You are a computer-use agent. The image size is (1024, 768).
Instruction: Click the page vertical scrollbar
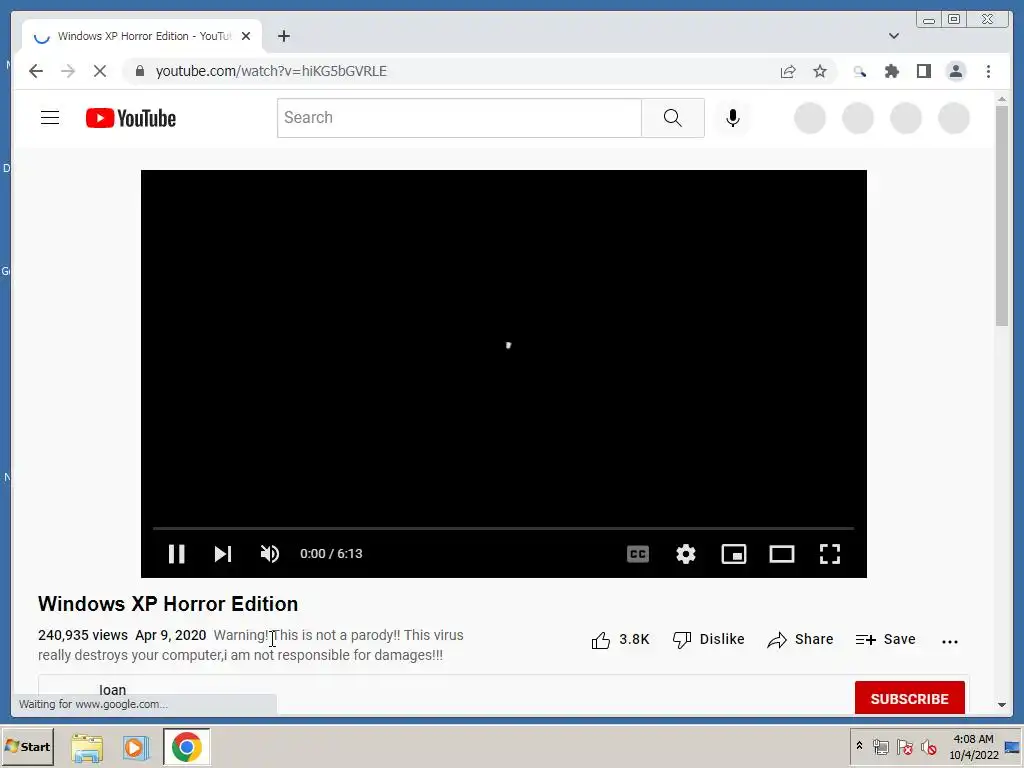pyautogui.click(x=1002, y=216)
